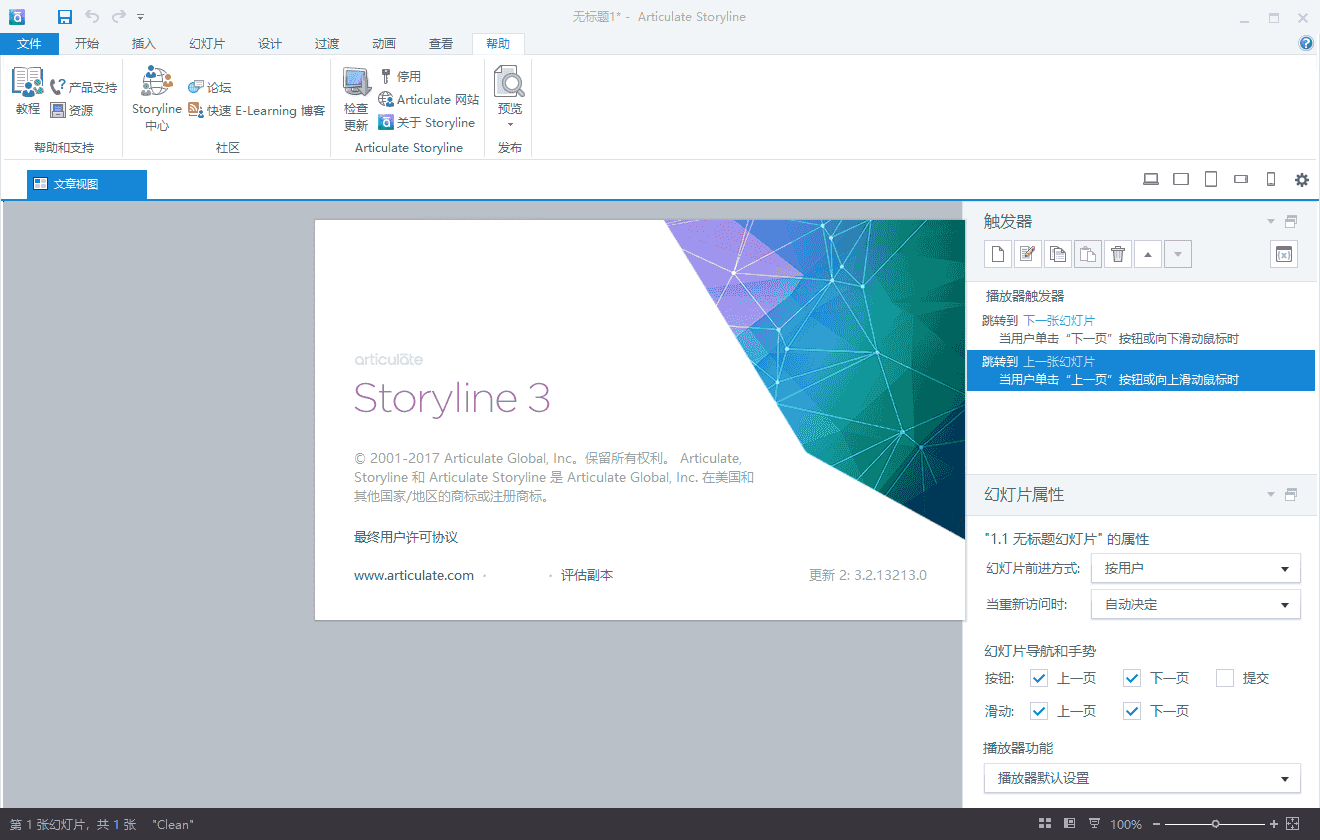Click the 最终用户许可协议 link
Screen dimensions: 1320x840
tap(406, 537)
